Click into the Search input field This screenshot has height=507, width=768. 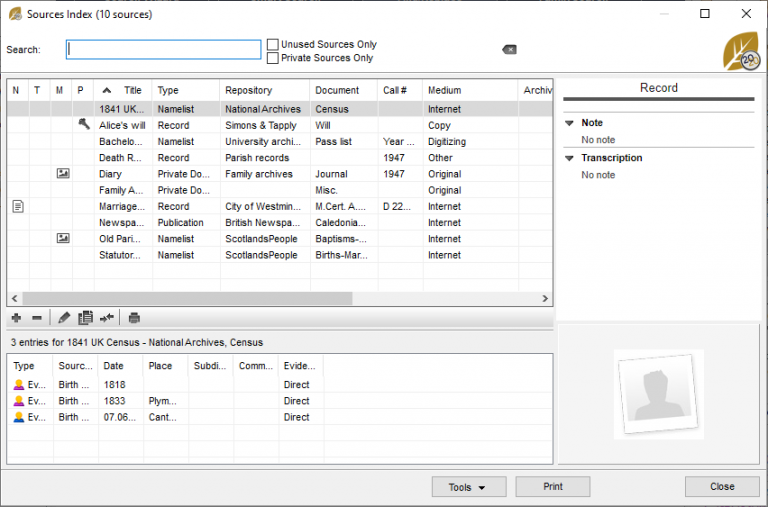(164, 50)
